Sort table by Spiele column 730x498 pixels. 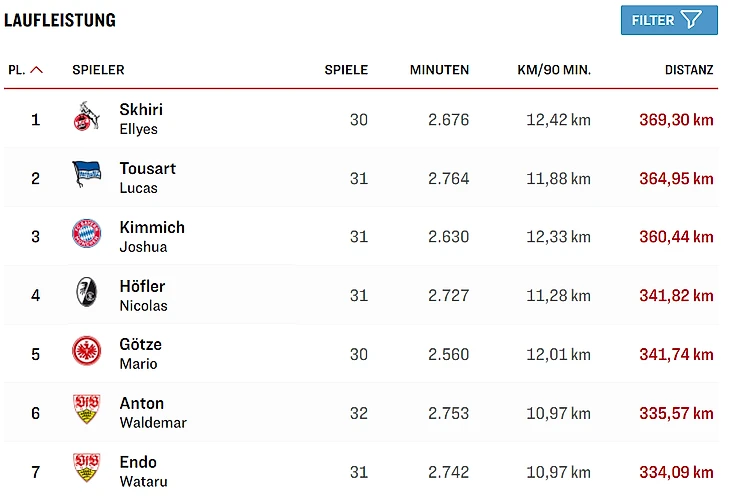coord(346,70)
